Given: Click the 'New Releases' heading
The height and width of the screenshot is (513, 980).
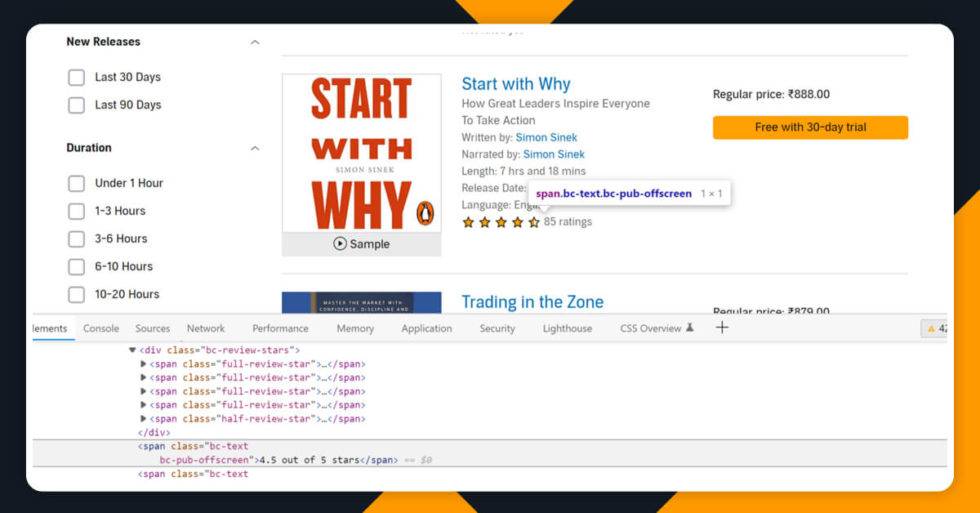Looking at the screenshot, I should pyautogui.click(x=103, y=42).
